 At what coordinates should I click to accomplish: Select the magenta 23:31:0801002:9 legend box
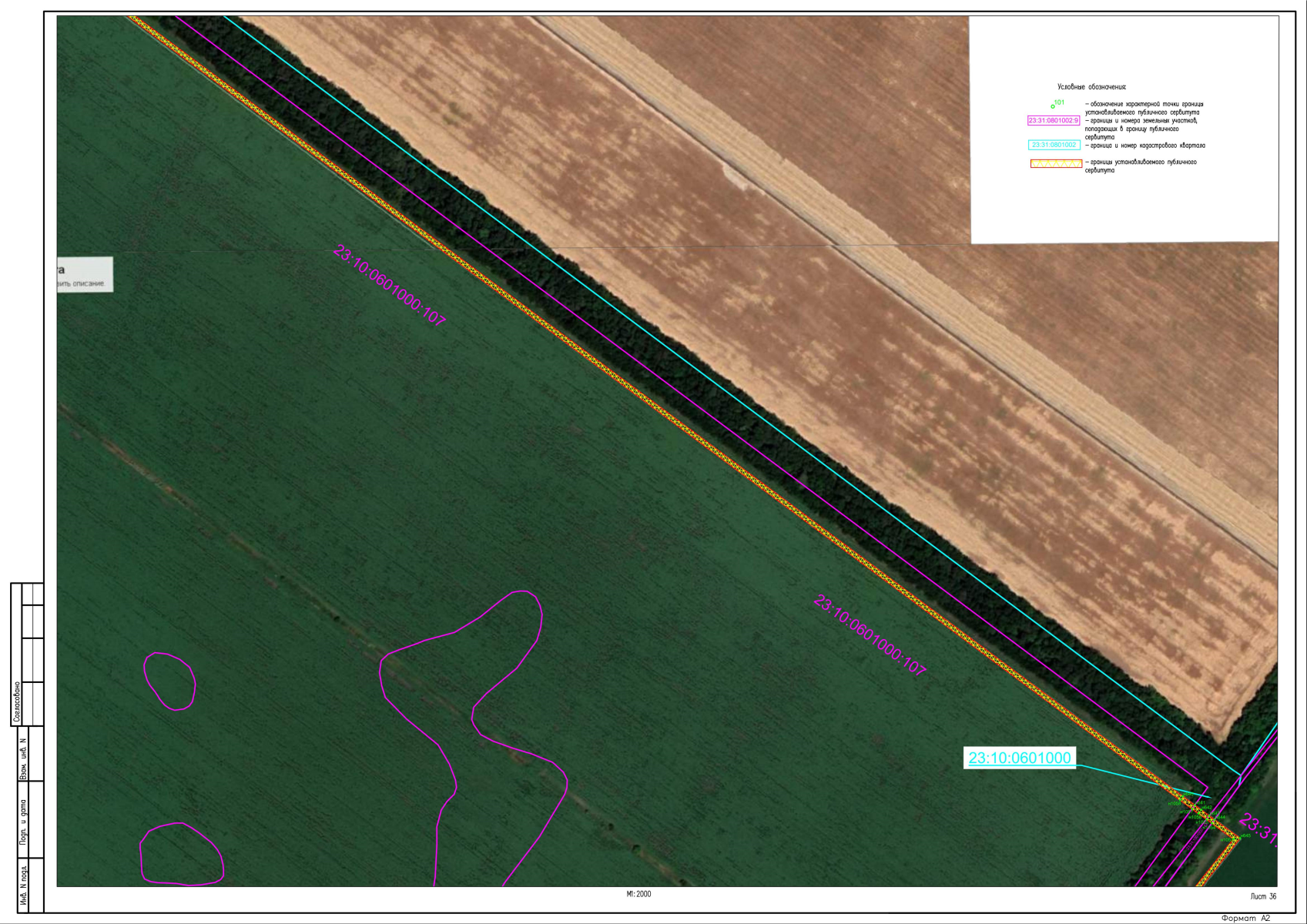[x=1054, y=121]
